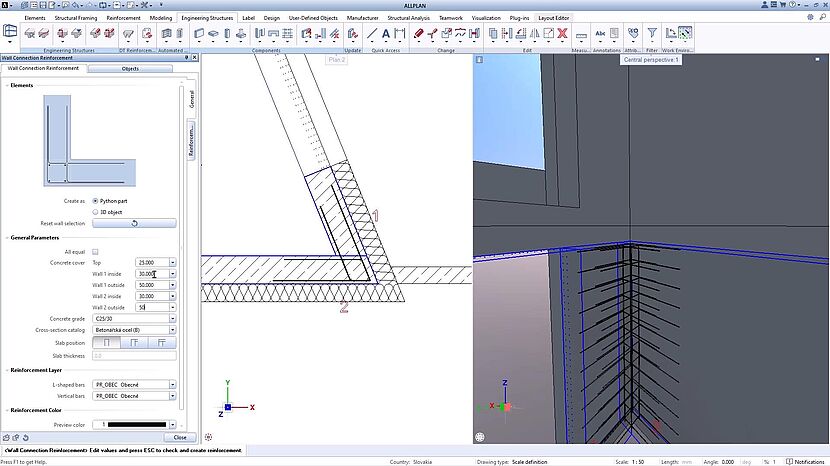Open Cross-section catalog dropdown
Screen dimensions: 830x466
173,330
